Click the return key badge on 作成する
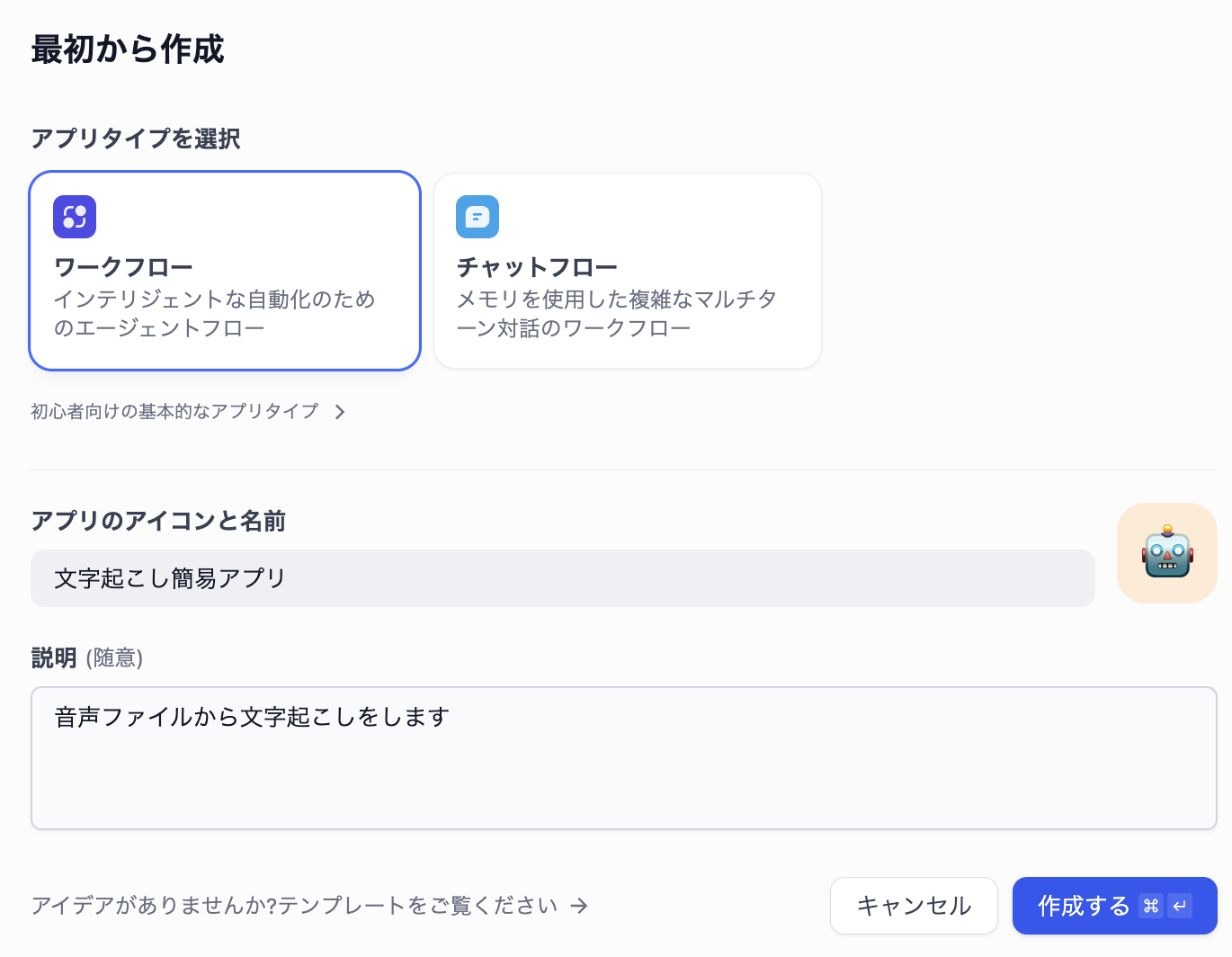This screenshot has height=957, width=1232. pos(1180,906)
